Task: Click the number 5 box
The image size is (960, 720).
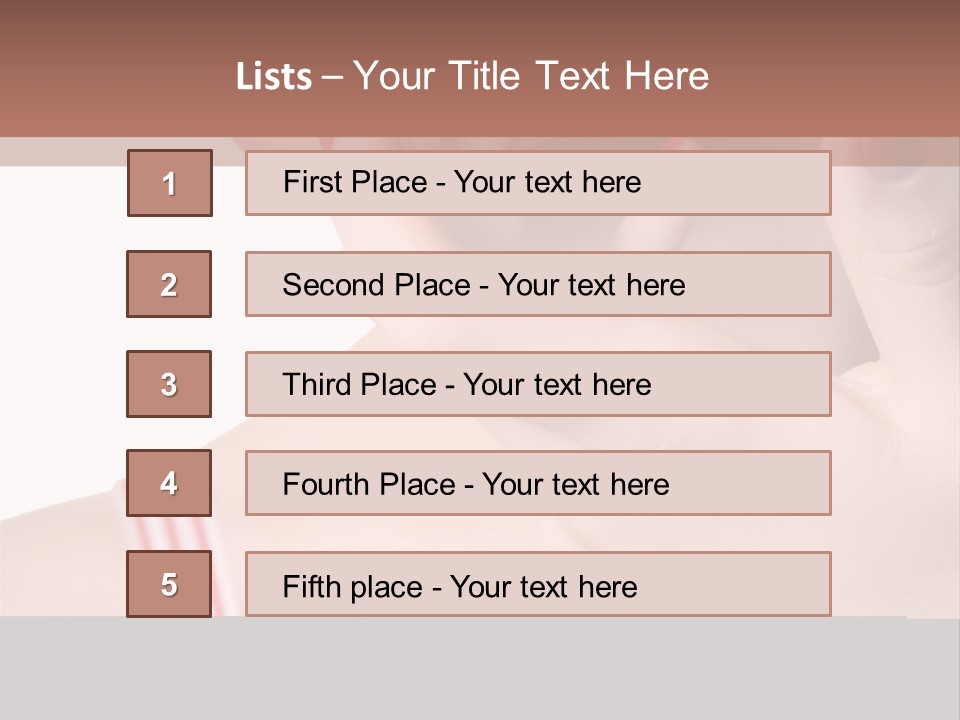Action: [169, 584]
